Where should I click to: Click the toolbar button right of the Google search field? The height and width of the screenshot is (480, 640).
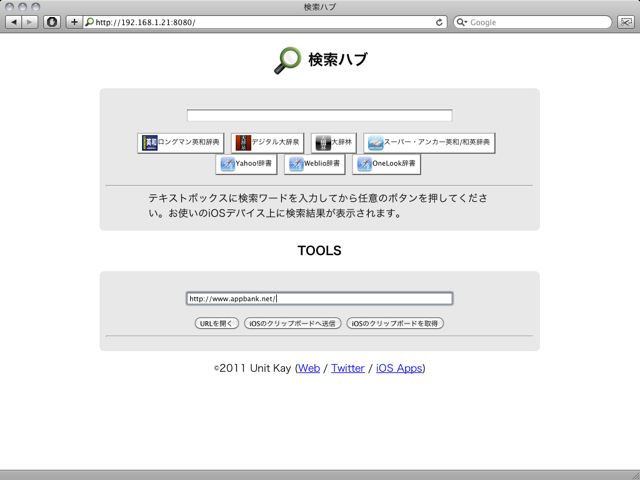pyautogui.click(x=625, y=22)
